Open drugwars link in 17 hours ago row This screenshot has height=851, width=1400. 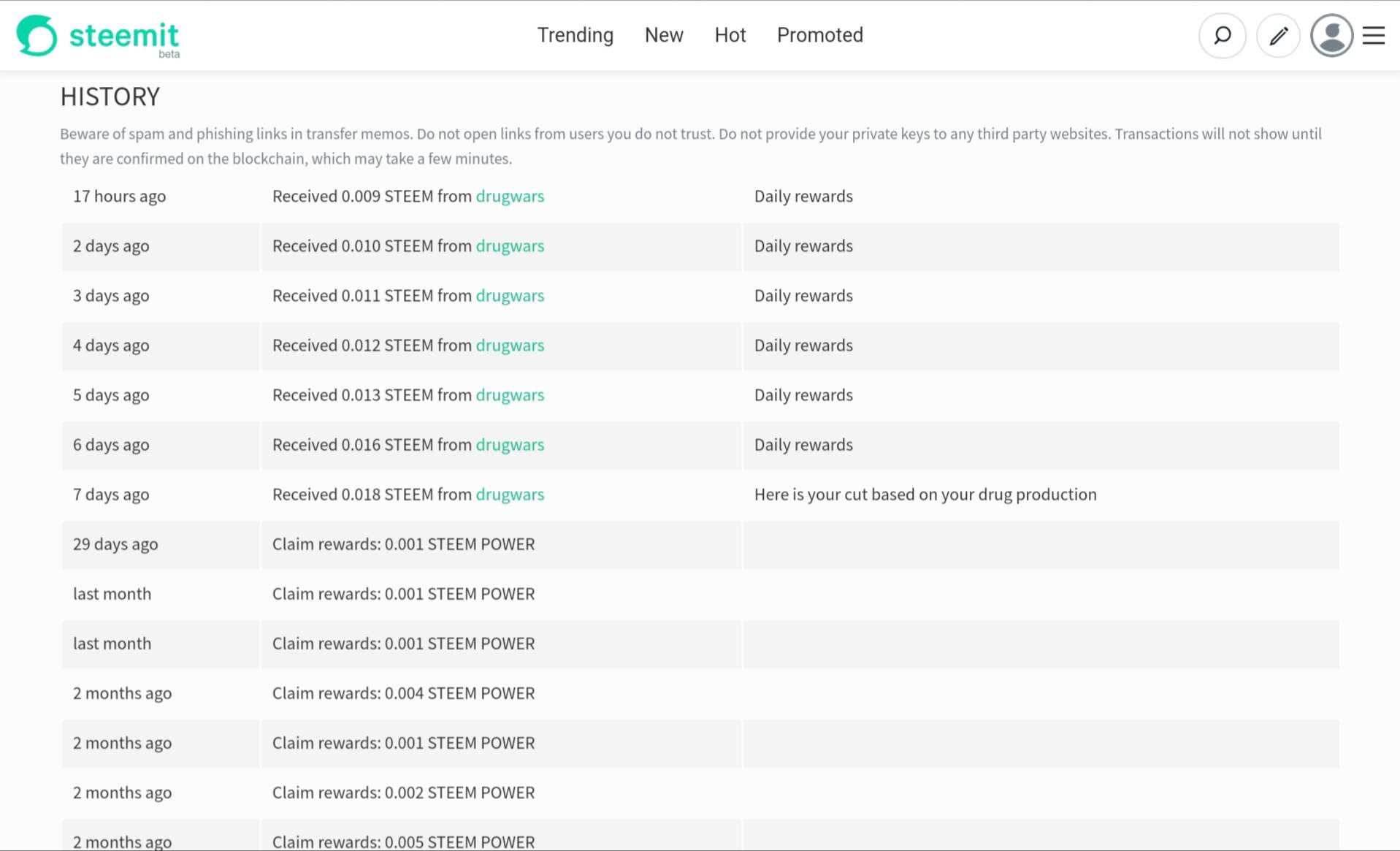(510, 196)
